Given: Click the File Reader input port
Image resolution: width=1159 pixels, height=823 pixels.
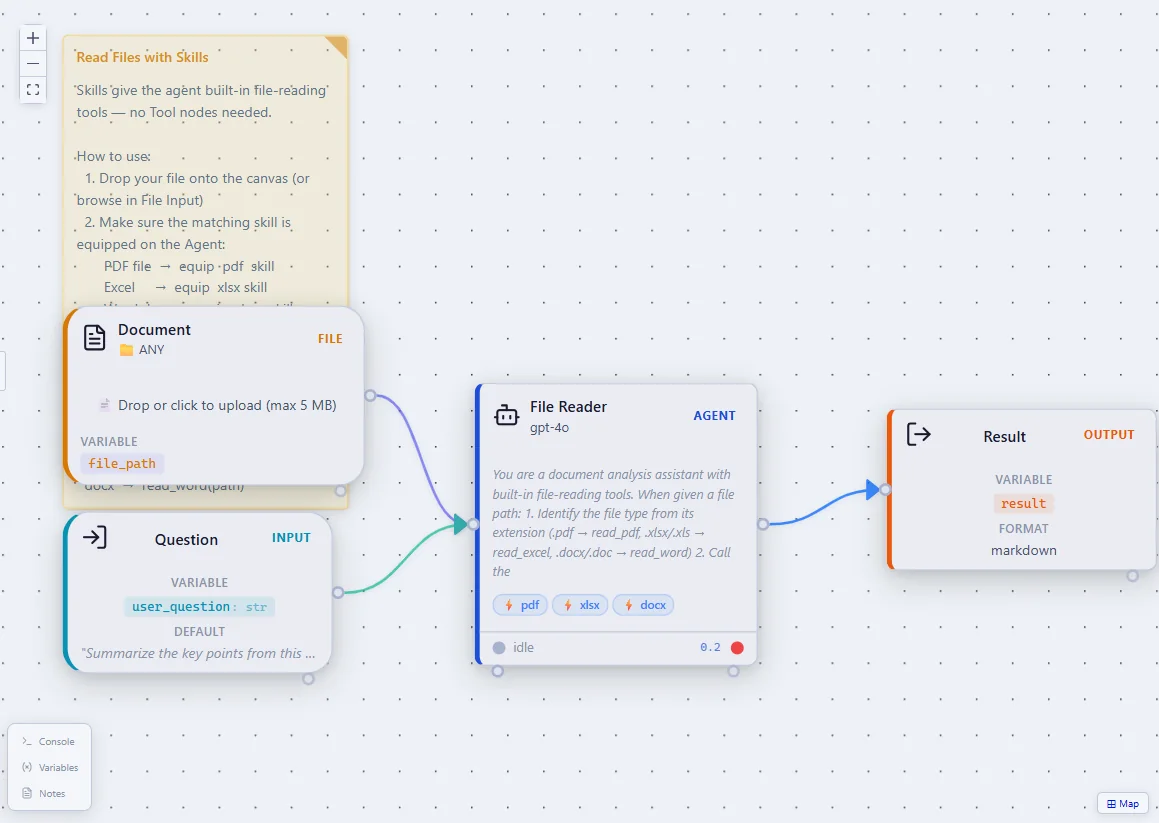Looking at the screenshot, I should tap(474, 524).
